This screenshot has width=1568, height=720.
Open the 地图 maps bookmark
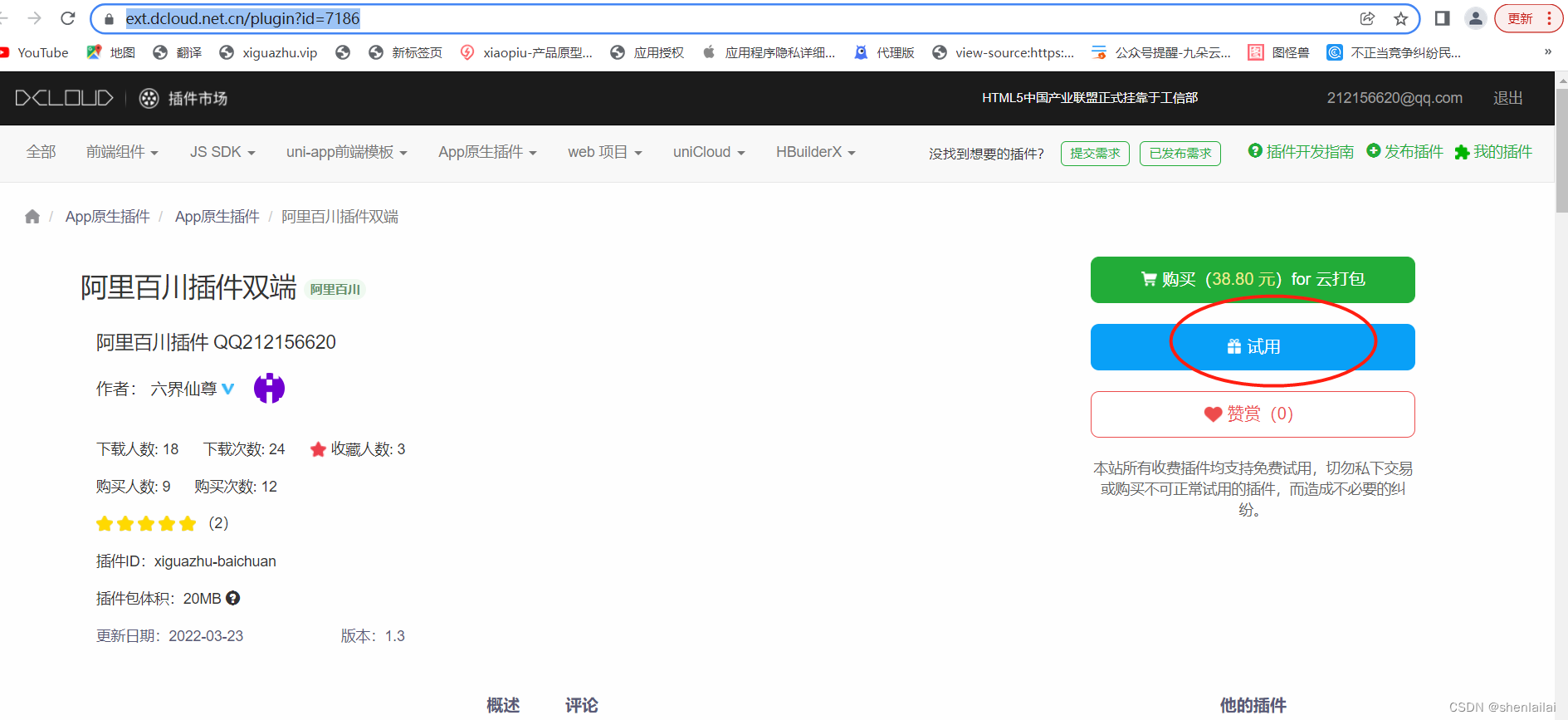[111, 52]
